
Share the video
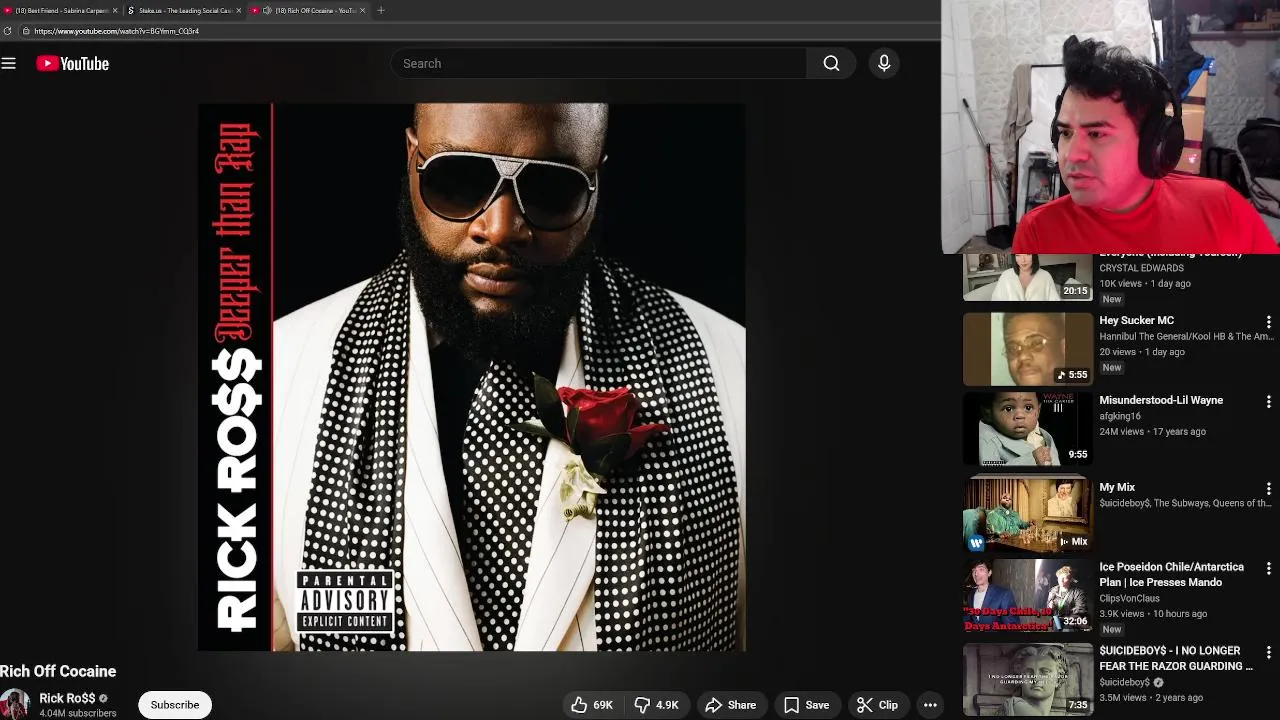coord(730,705)
